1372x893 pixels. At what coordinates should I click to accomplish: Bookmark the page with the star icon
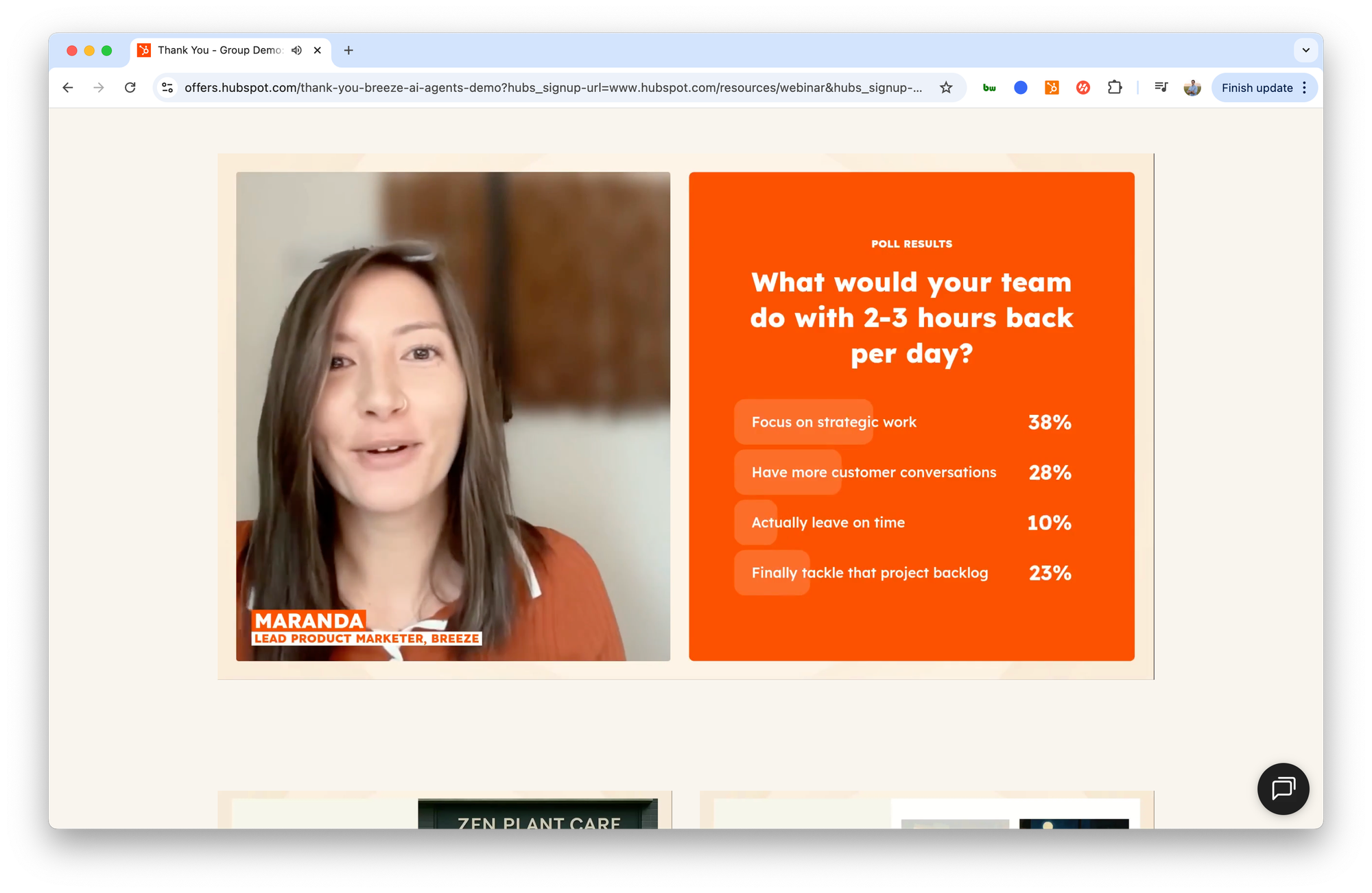(x=946, y=88)
